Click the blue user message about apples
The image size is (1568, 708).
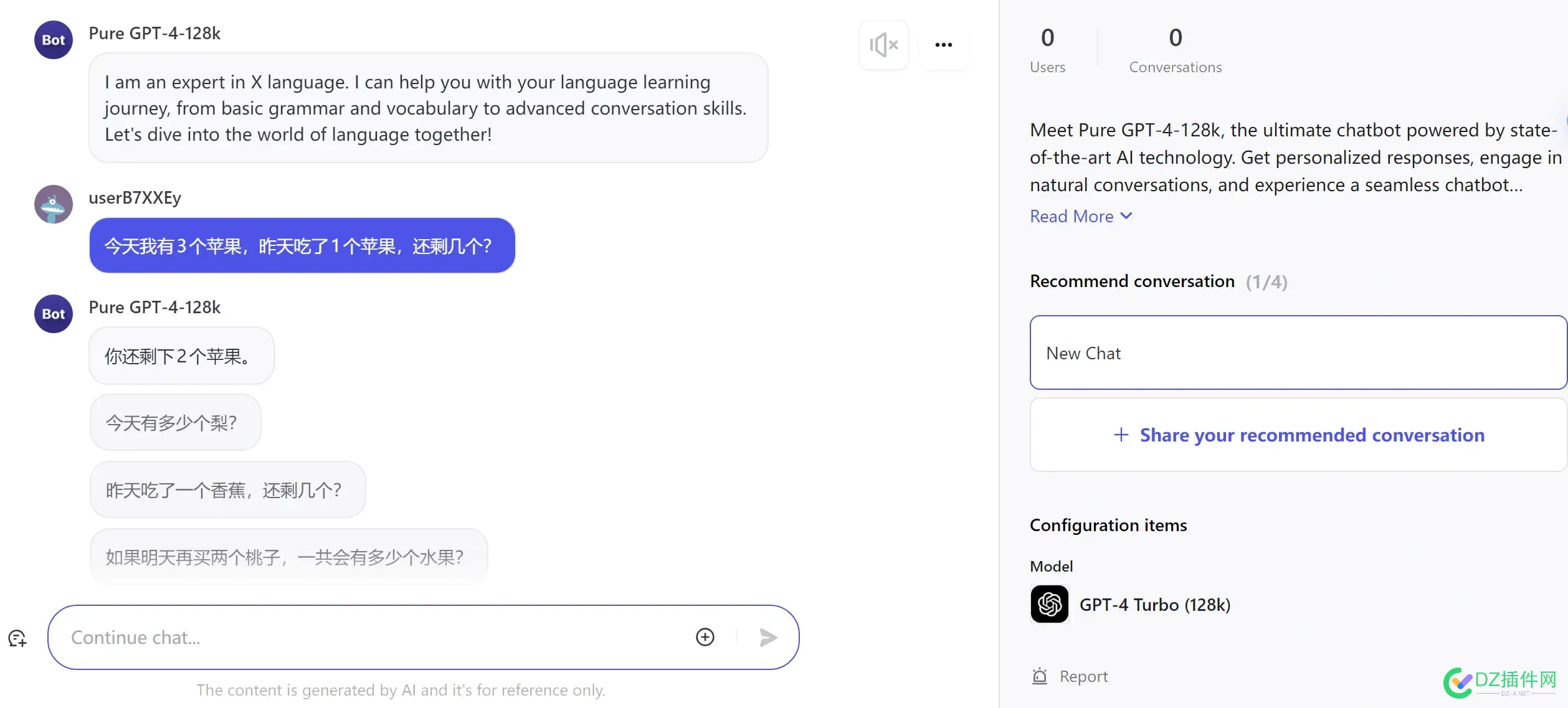click(x=302, y=245)
